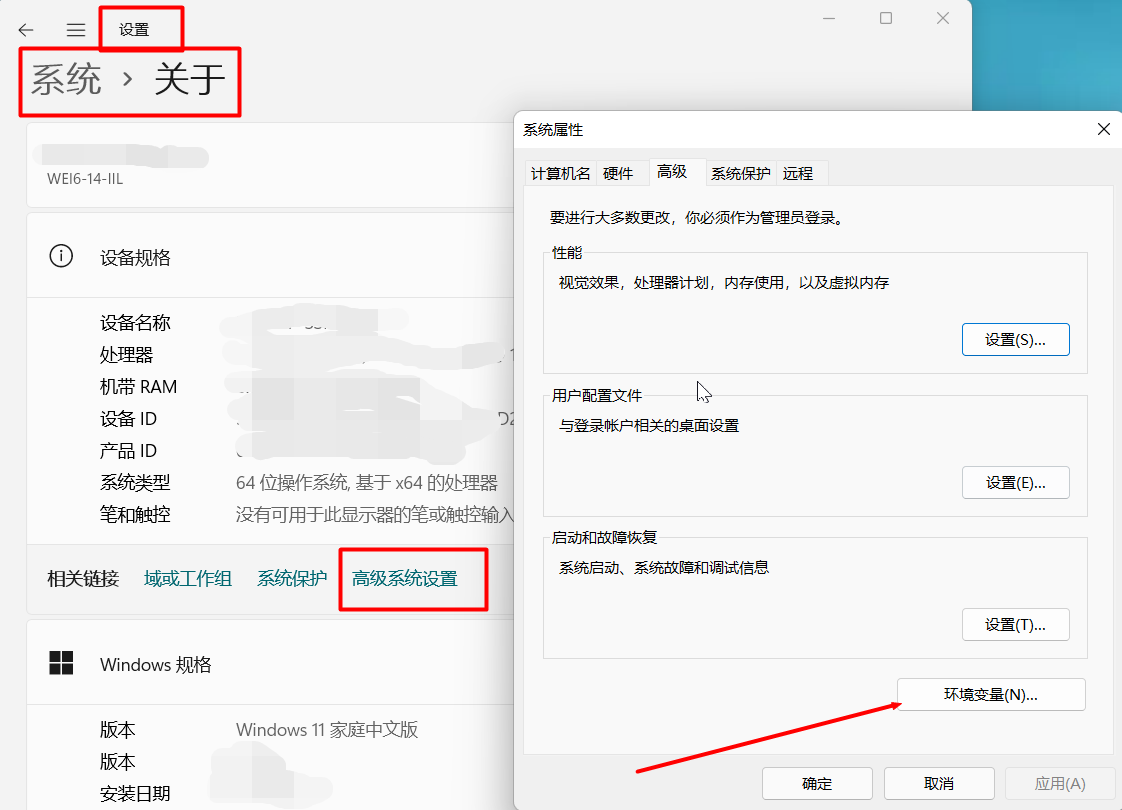Click the 系统启动、系统故障和调试信息 description
Screen dimensions: 1122x810
pos(664,567)
